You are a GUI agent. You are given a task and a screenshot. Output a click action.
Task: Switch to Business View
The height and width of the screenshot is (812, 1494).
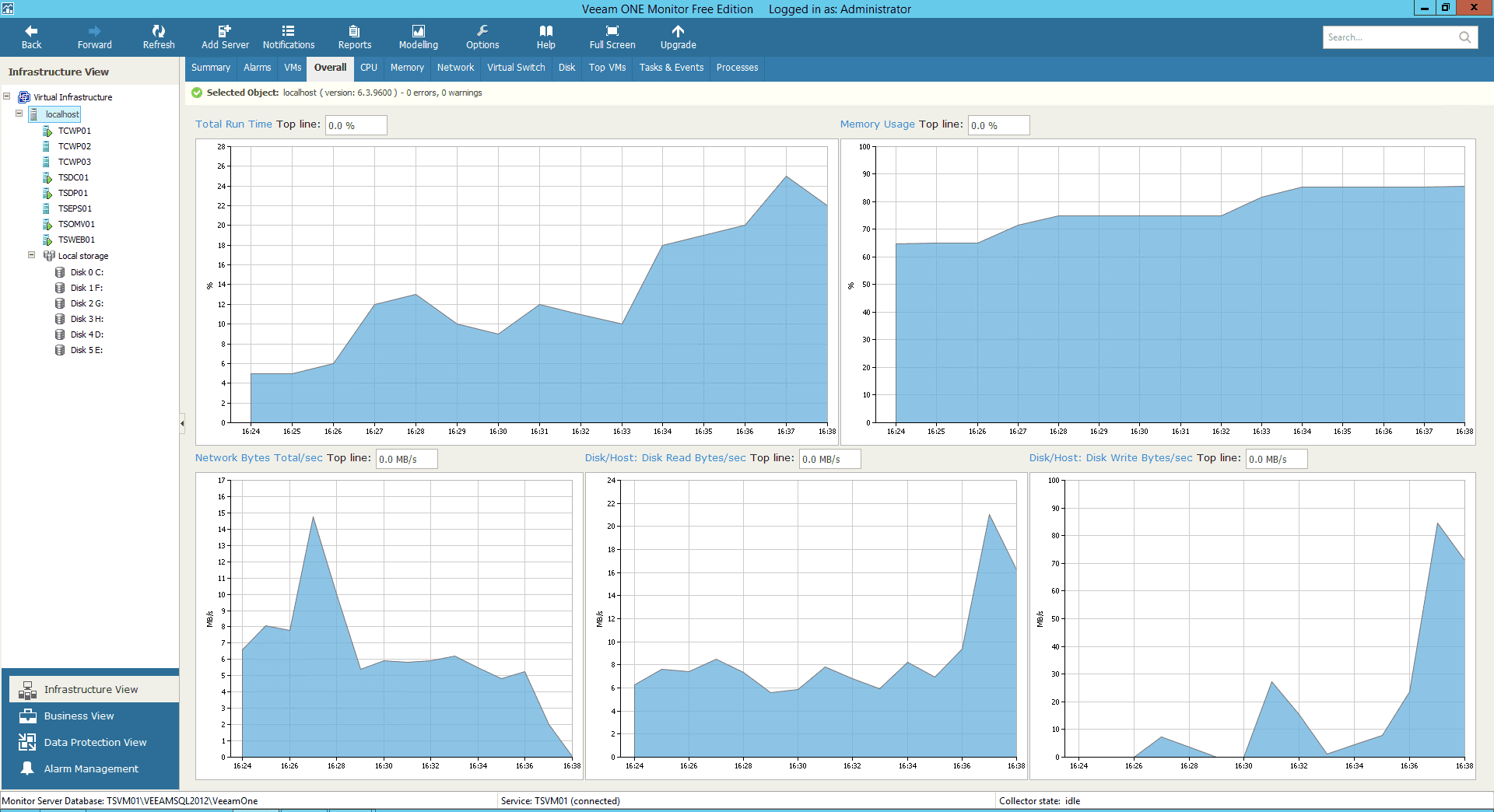94,716
